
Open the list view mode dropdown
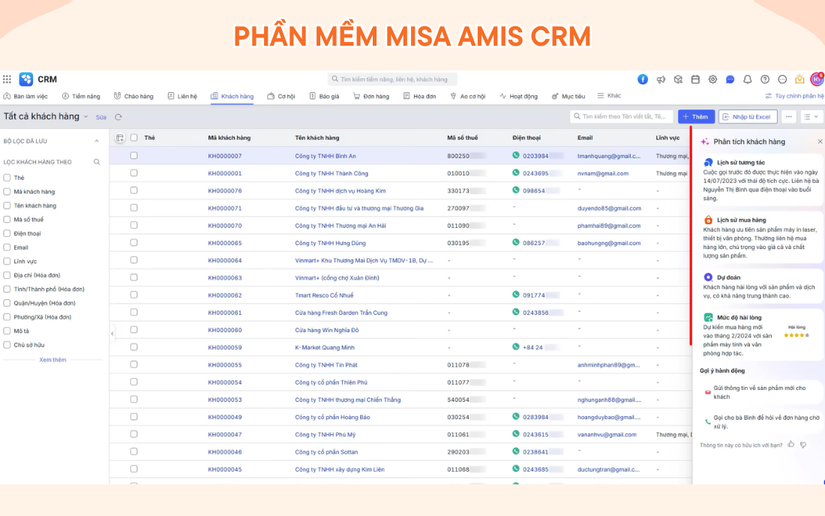click(x=811, y=117)
